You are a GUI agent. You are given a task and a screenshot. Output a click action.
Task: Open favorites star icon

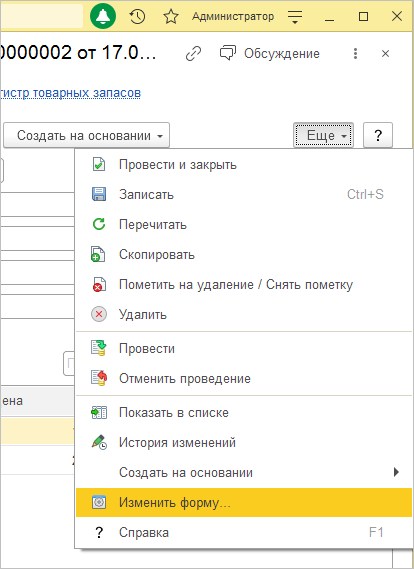[x=171, y=17]
